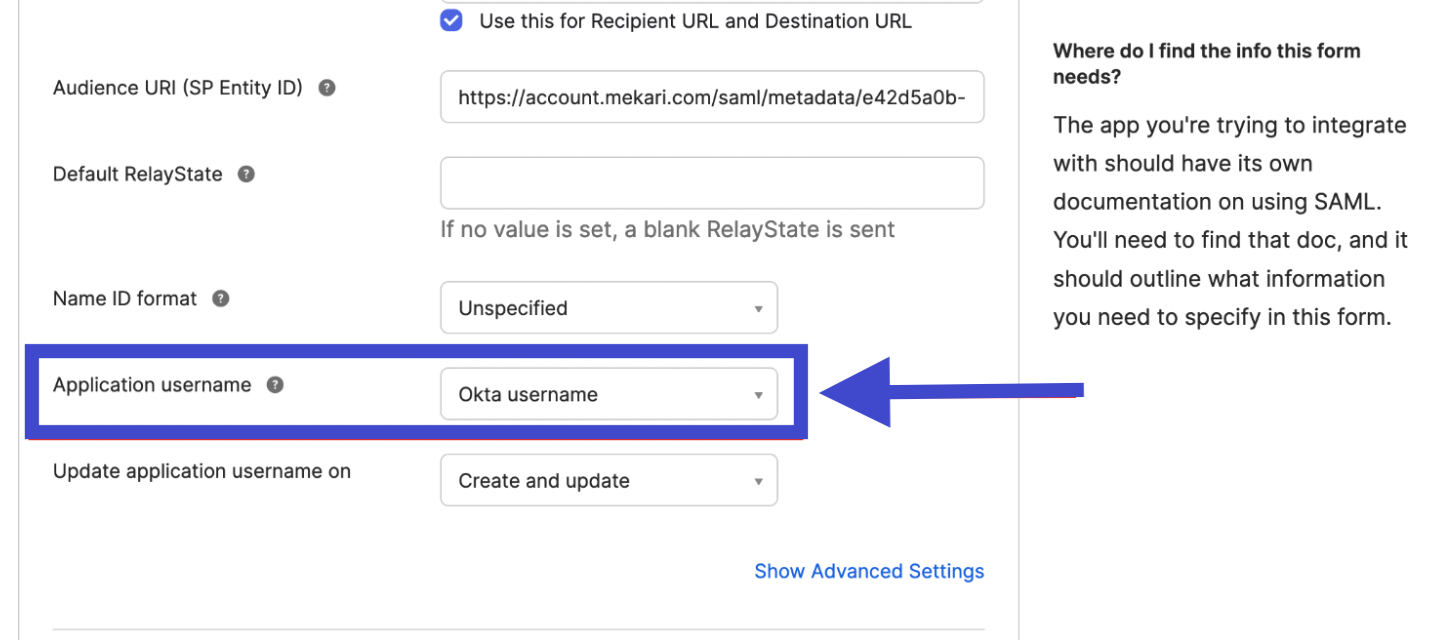Image resolution: width=1430 pixels, height=640 pixels.
Task: Click the Default RelayState help icon
Action: (246, 174)
